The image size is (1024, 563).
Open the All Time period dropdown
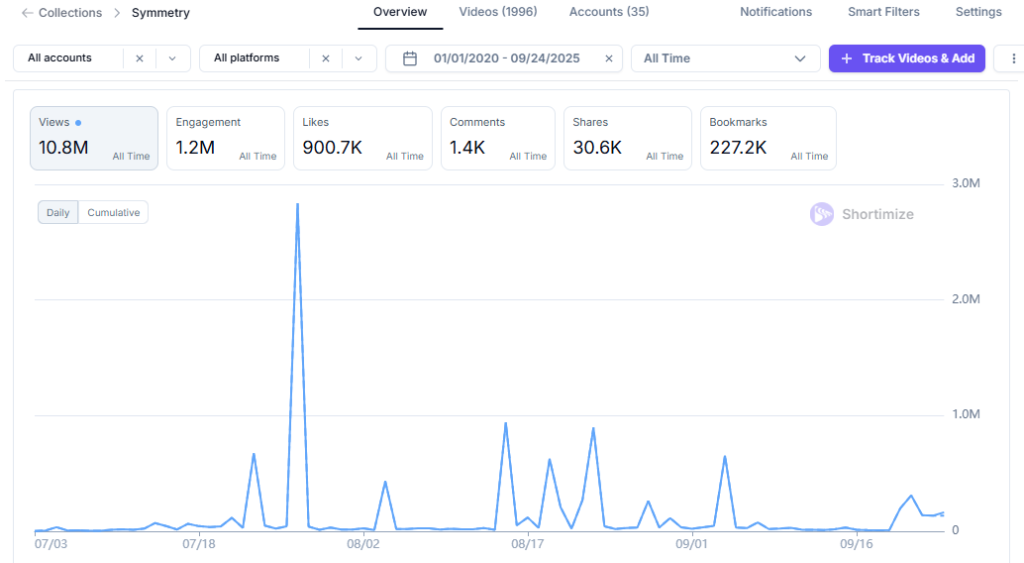pos(724,59)
